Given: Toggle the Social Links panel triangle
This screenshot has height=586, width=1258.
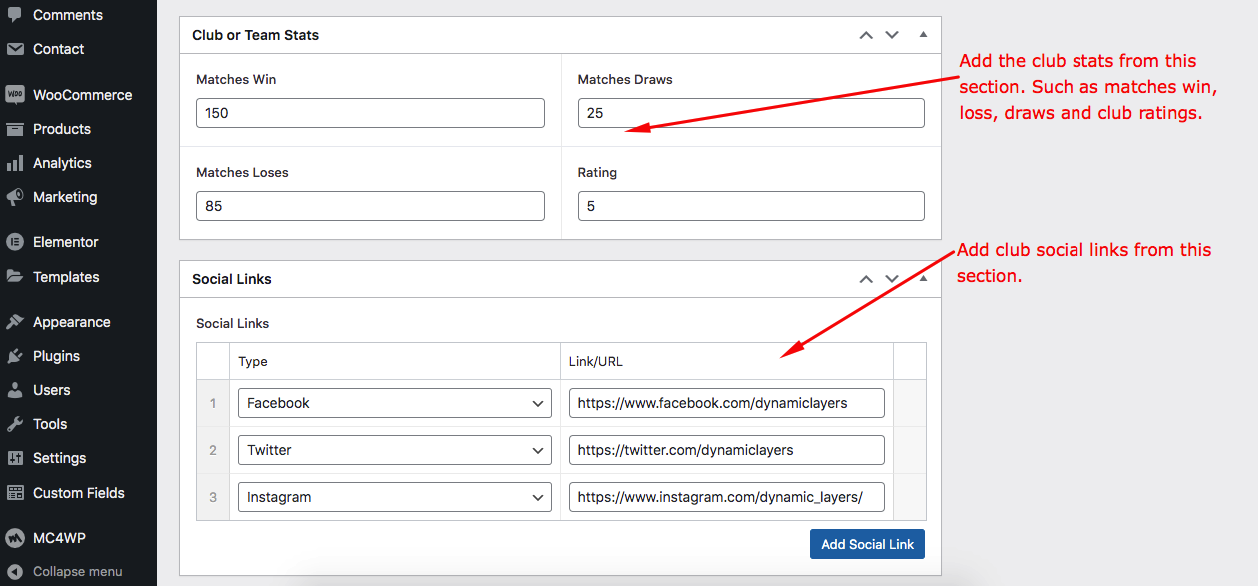Looking at the screenshot, I should 923,279.
